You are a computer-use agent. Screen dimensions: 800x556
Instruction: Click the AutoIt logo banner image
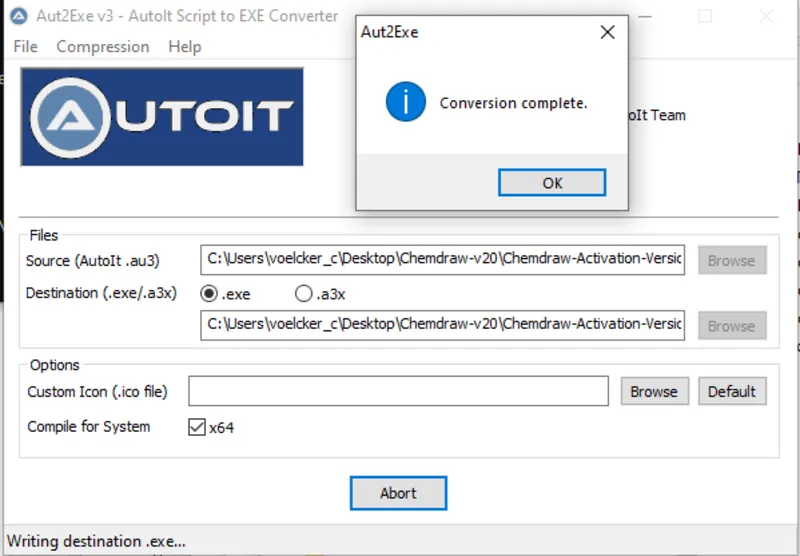pyautogui.click(x=162, y=117)
